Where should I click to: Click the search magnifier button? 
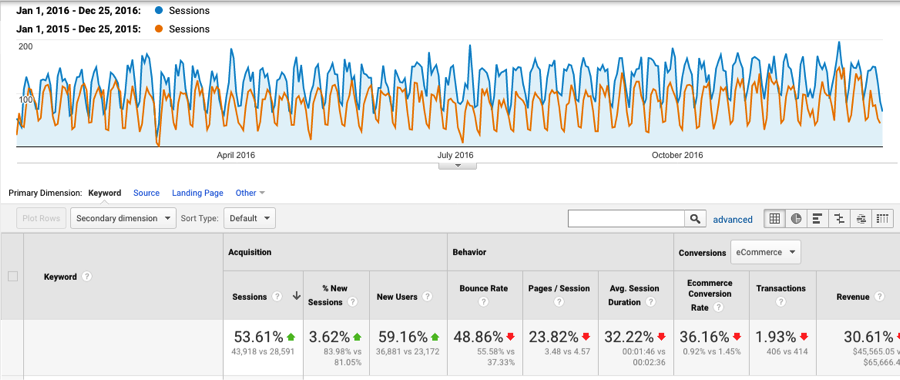[x=695, y=219]
